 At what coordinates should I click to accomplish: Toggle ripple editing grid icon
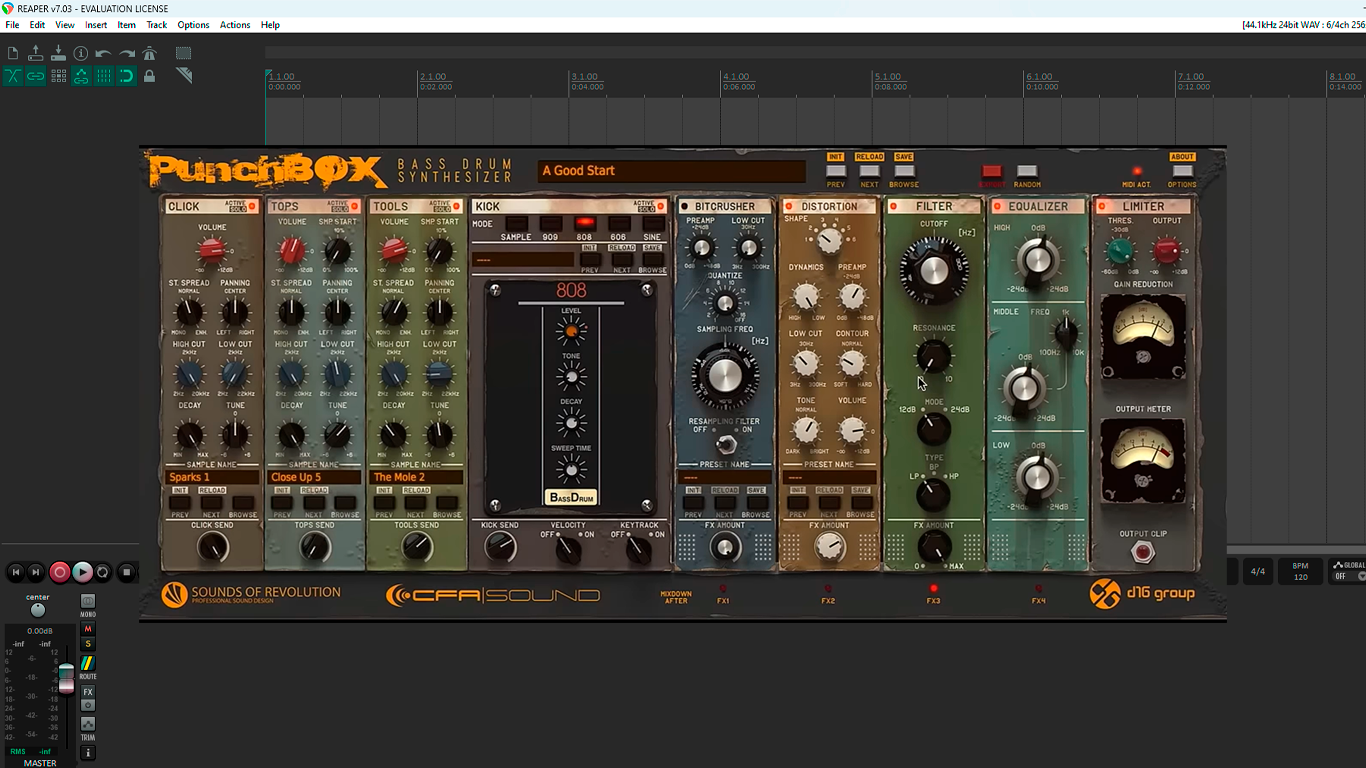58,76
